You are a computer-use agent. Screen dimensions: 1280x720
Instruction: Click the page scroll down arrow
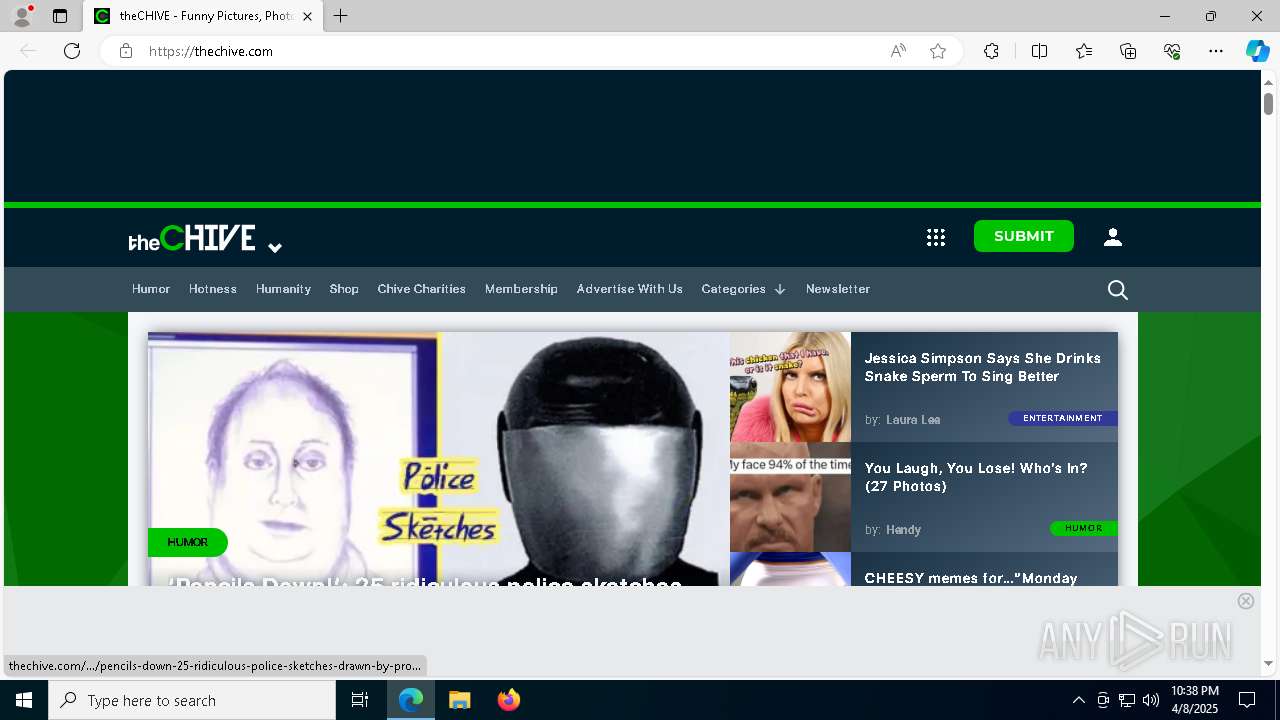click(1268, 663)
